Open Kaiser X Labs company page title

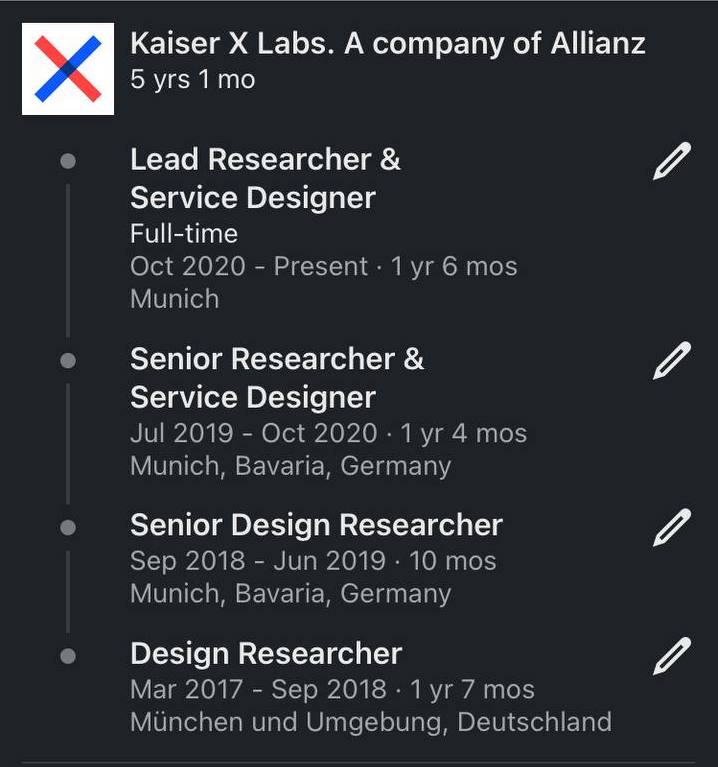click(x=387, y=44)
